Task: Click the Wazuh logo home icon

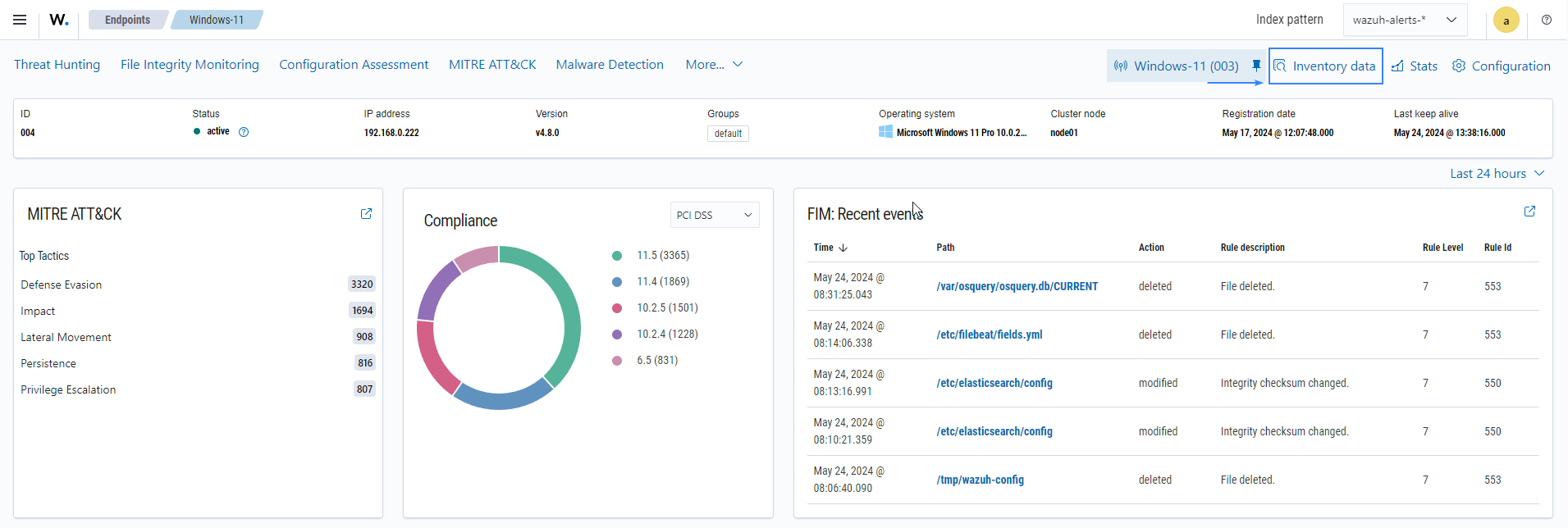Action: click(x=59, y=20)
